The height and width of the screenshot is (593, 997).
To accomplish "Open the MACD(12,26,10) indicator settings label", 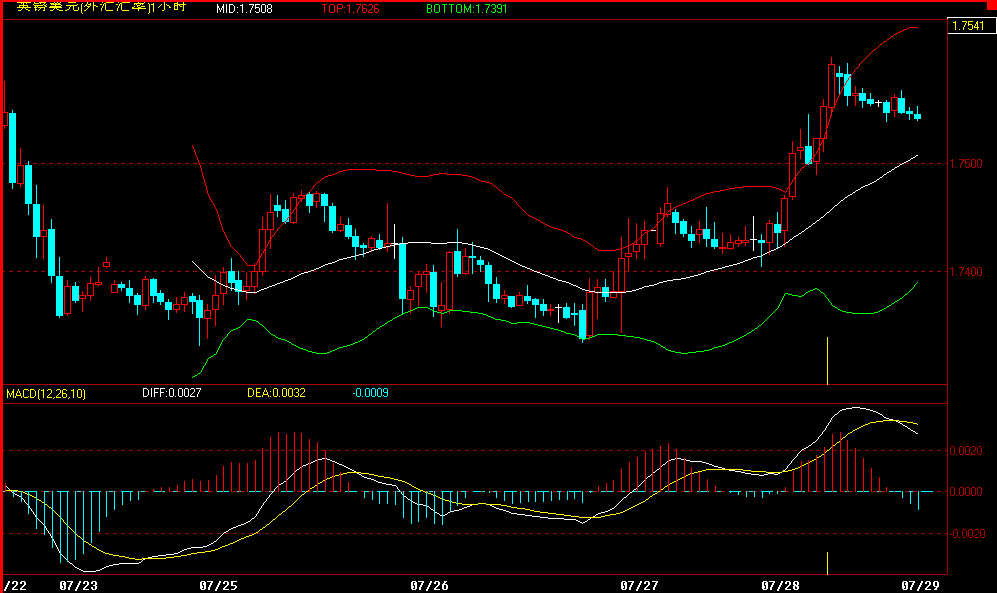I will coord(46,394).
